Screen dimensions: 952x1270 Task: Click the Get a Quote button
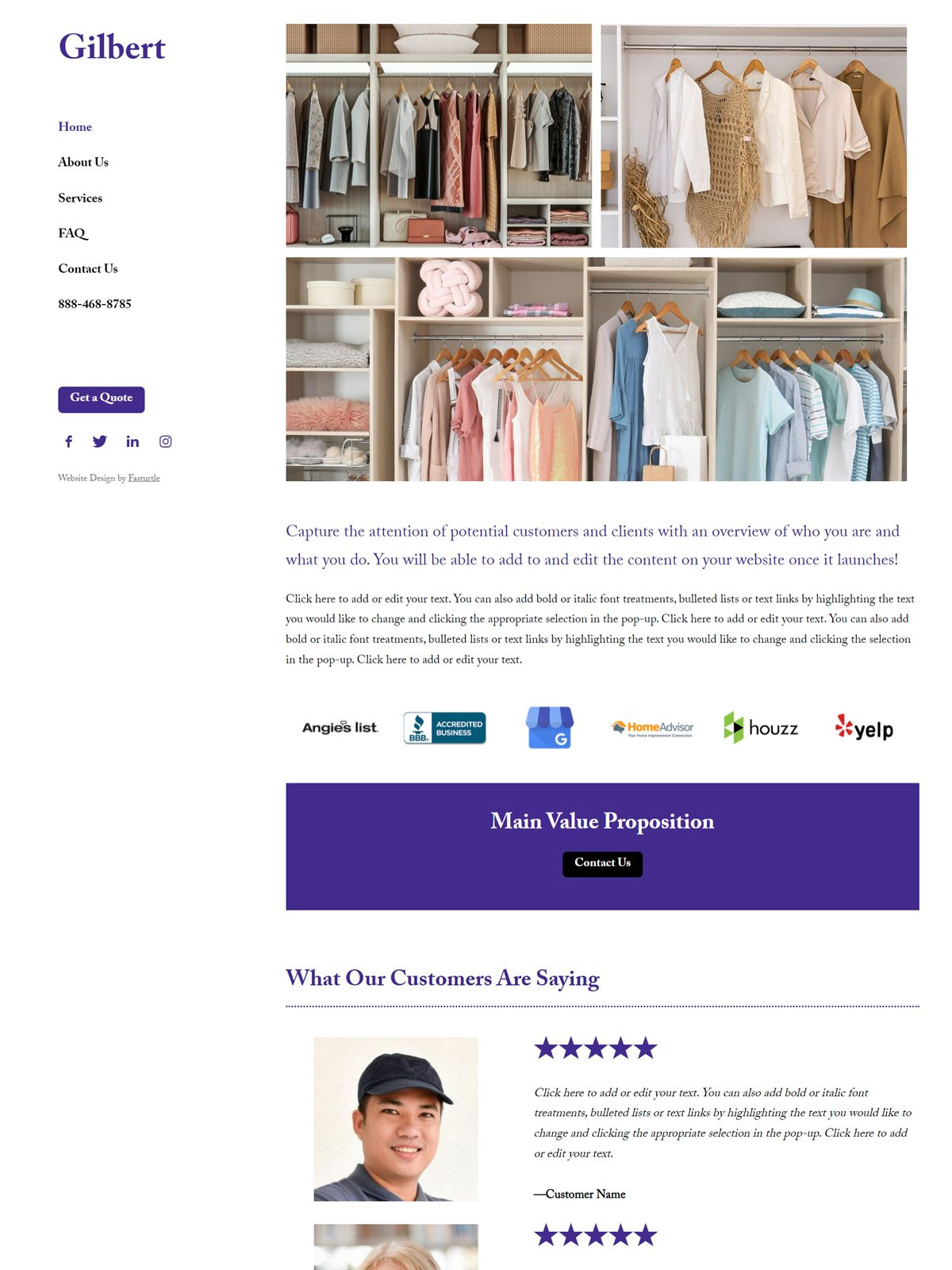[102, 399]
